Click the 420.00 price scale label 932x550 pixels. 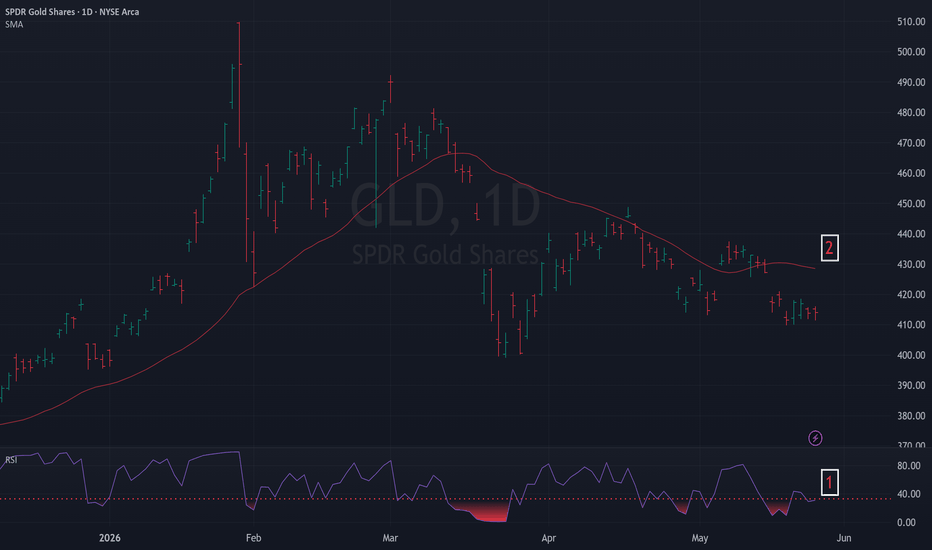coord(911,294)
